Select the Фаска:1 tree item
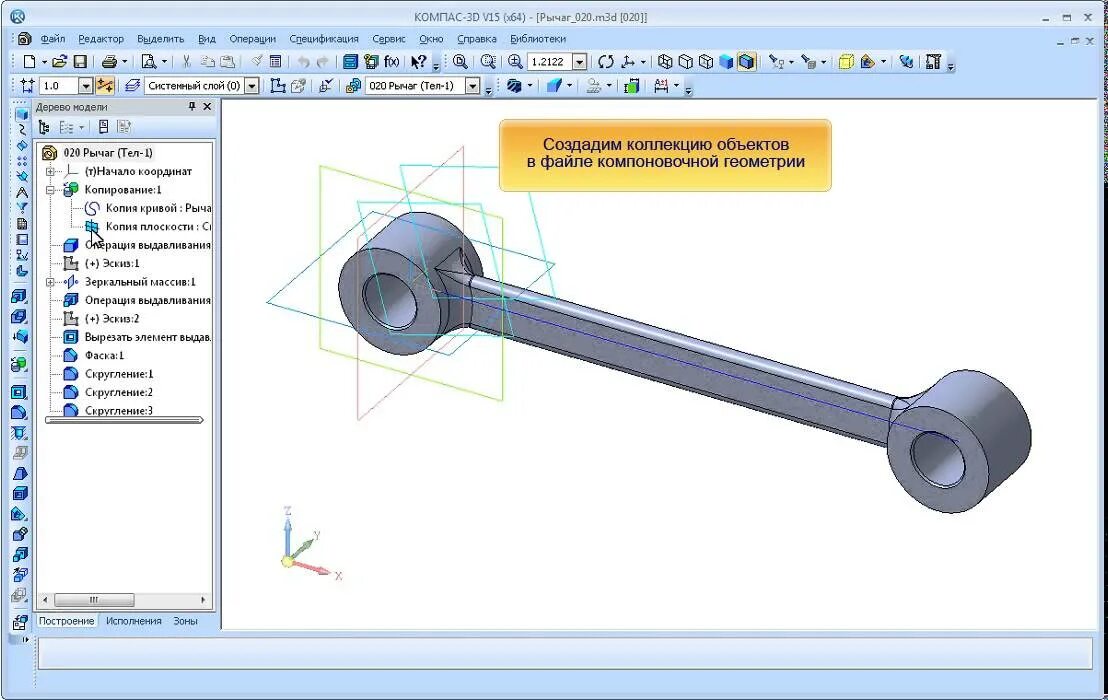This screenshot has height=700, width=1108. [104, 355]
